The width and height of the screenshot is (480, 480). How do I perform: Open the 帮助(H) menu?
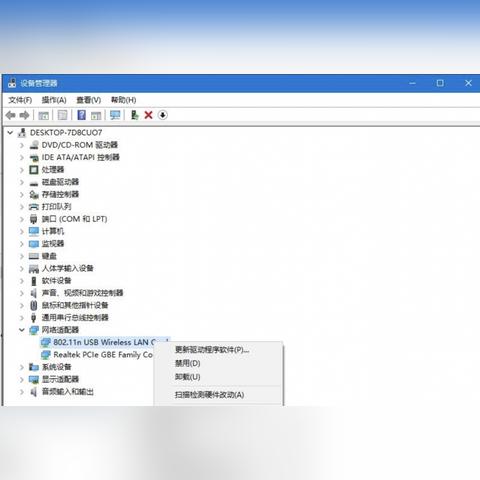pos(123,100)
